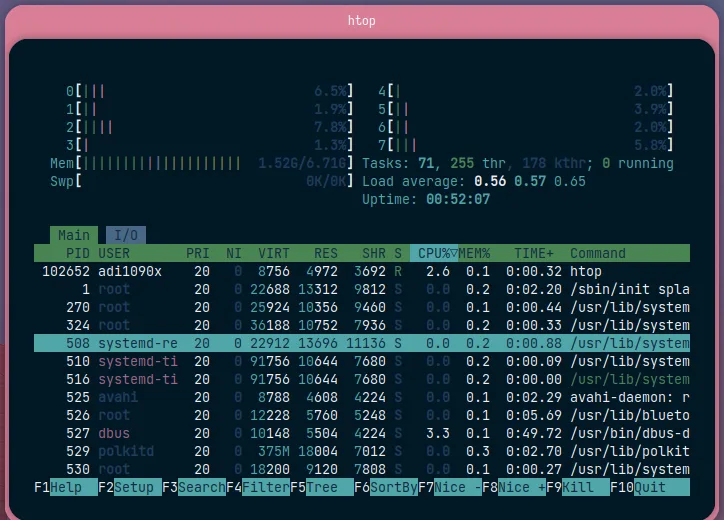Sort by the MEM% column header
The width and height of the screenshot is (724, 520).
(474, 253)
